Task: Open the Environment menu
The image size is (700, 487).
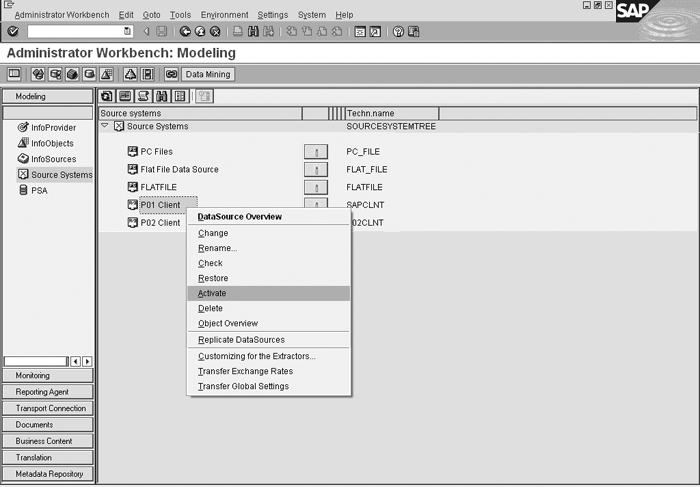Action: pyautogui.click(x=225, y=15)
